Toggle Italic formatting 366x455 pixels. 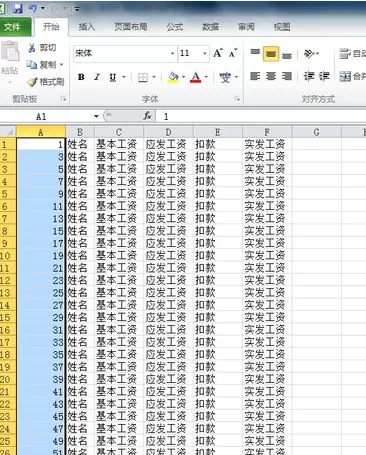[x=97, y=77]
